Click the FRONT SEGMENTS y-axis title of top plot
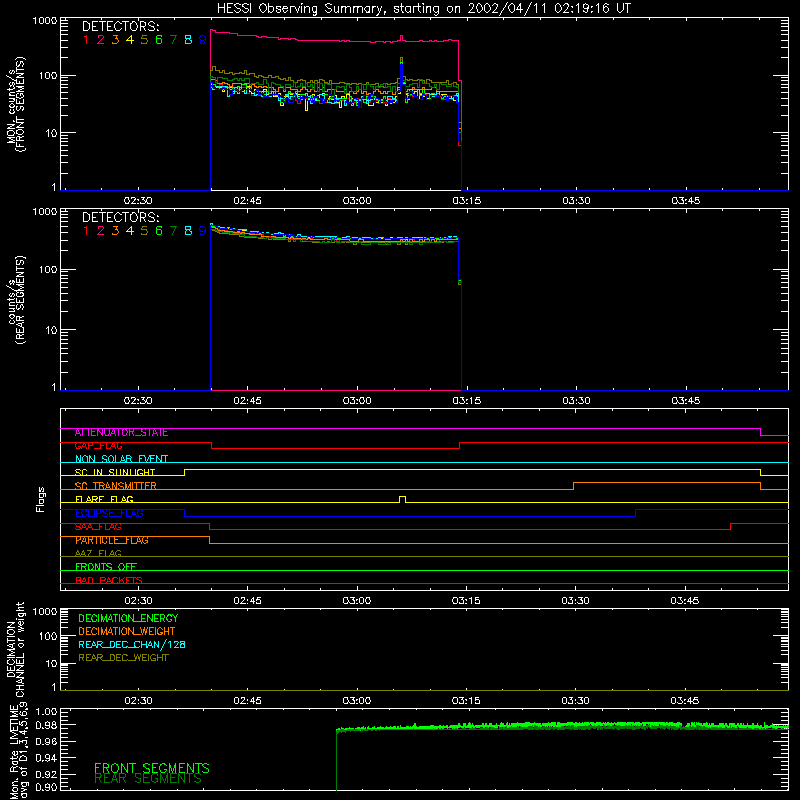 coord(20,105)
